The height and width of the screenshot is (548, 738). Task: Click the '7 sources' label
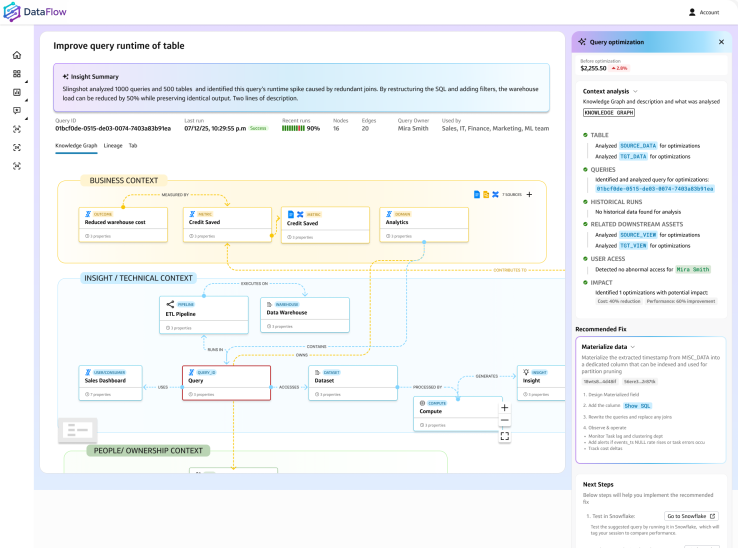click(x=512, y=194)
